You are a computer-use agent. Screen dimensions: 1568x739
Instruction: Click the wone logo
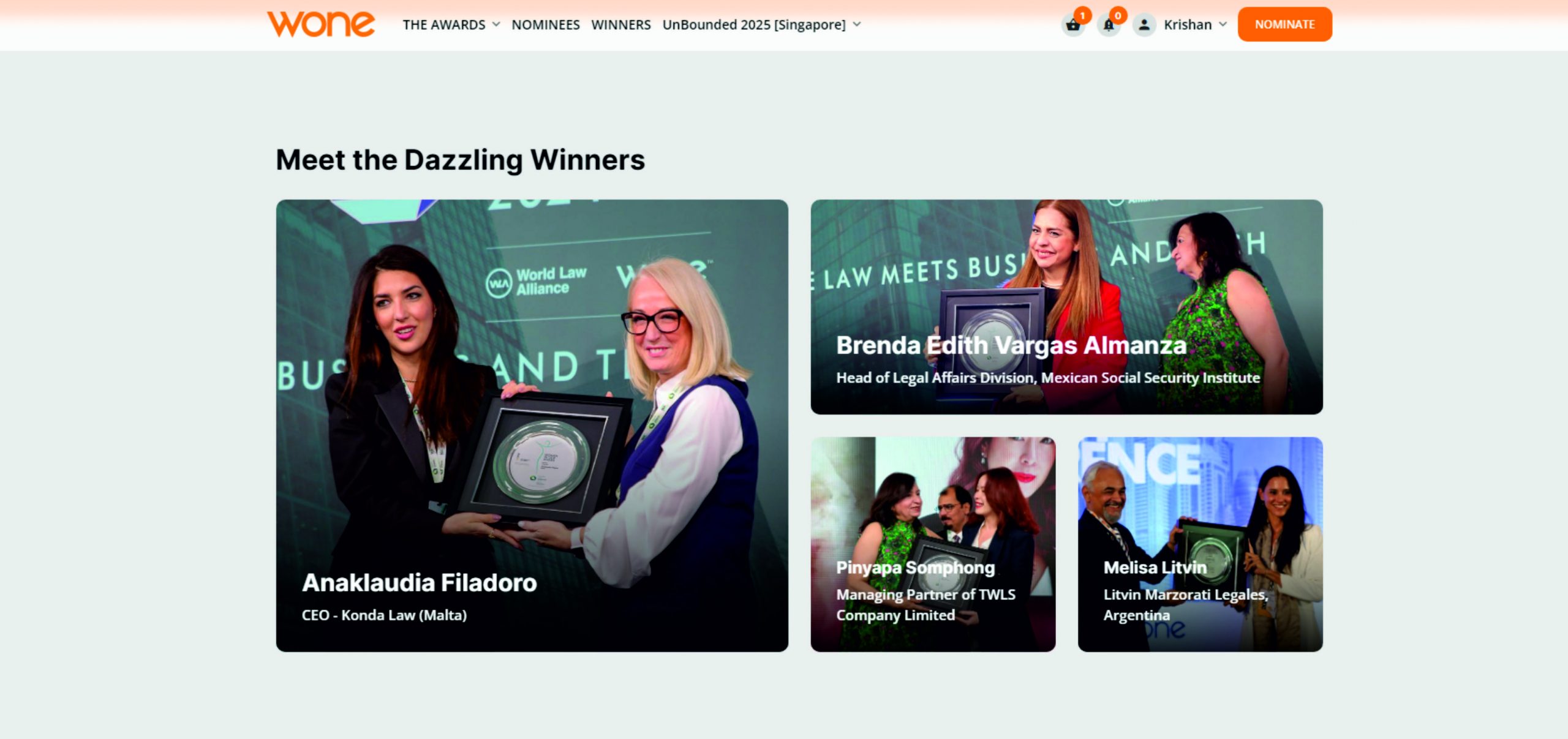pyautogui.click(x=321, y=24)
